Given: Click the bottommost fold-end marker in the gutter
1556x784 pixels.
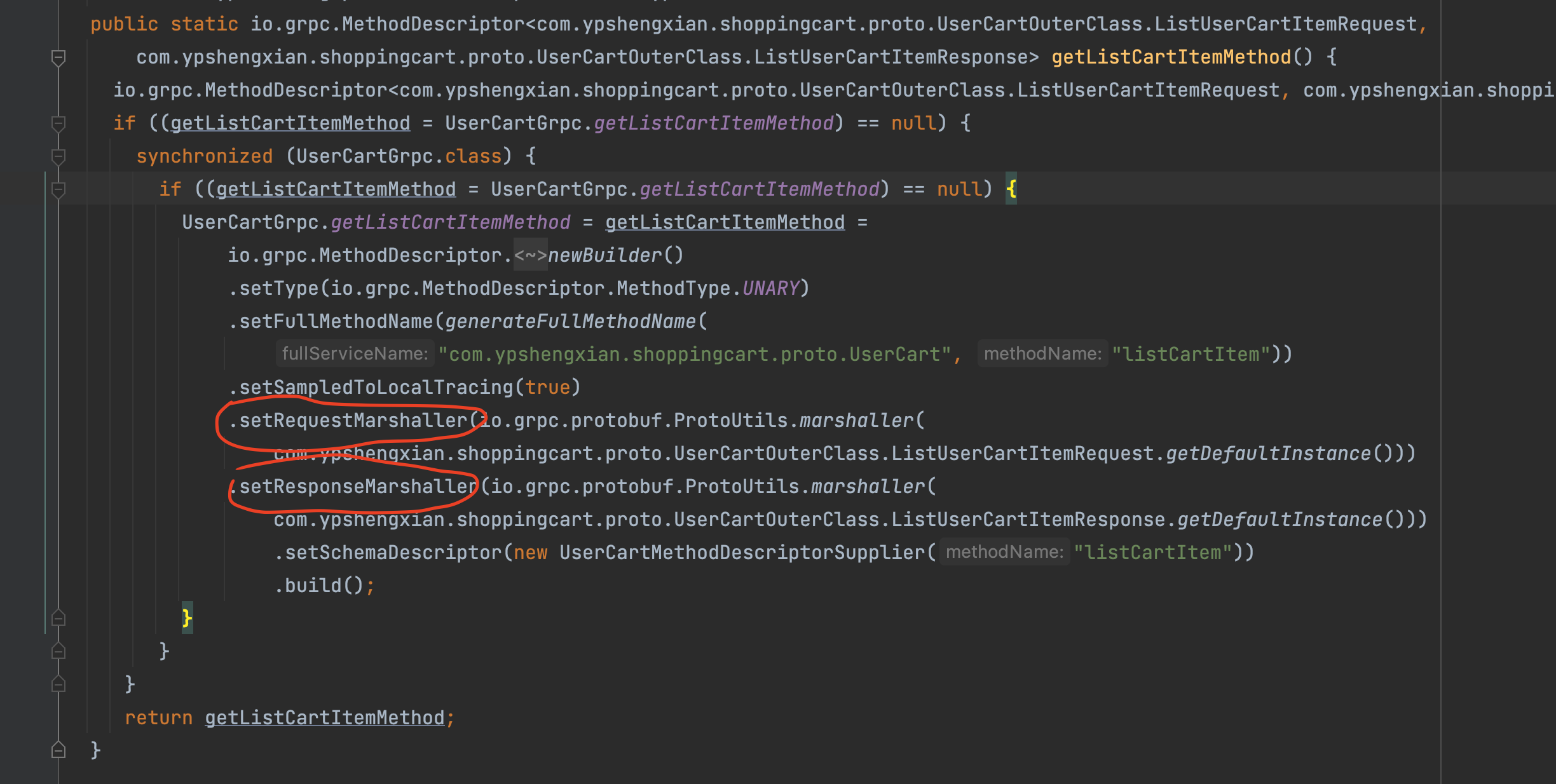Looking at the screenshot, I should 58,750.
